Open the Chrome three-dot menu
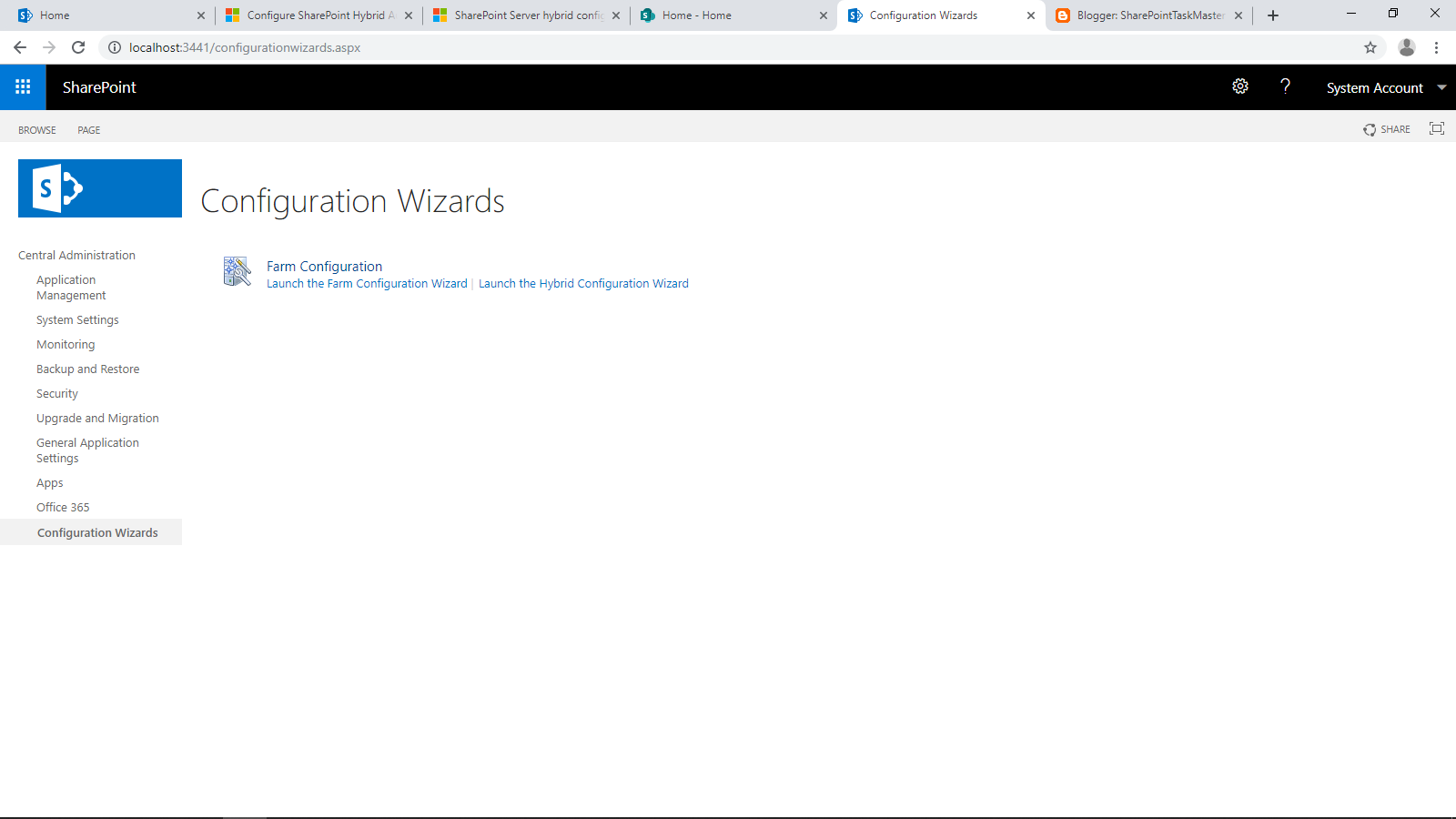 1437,47
